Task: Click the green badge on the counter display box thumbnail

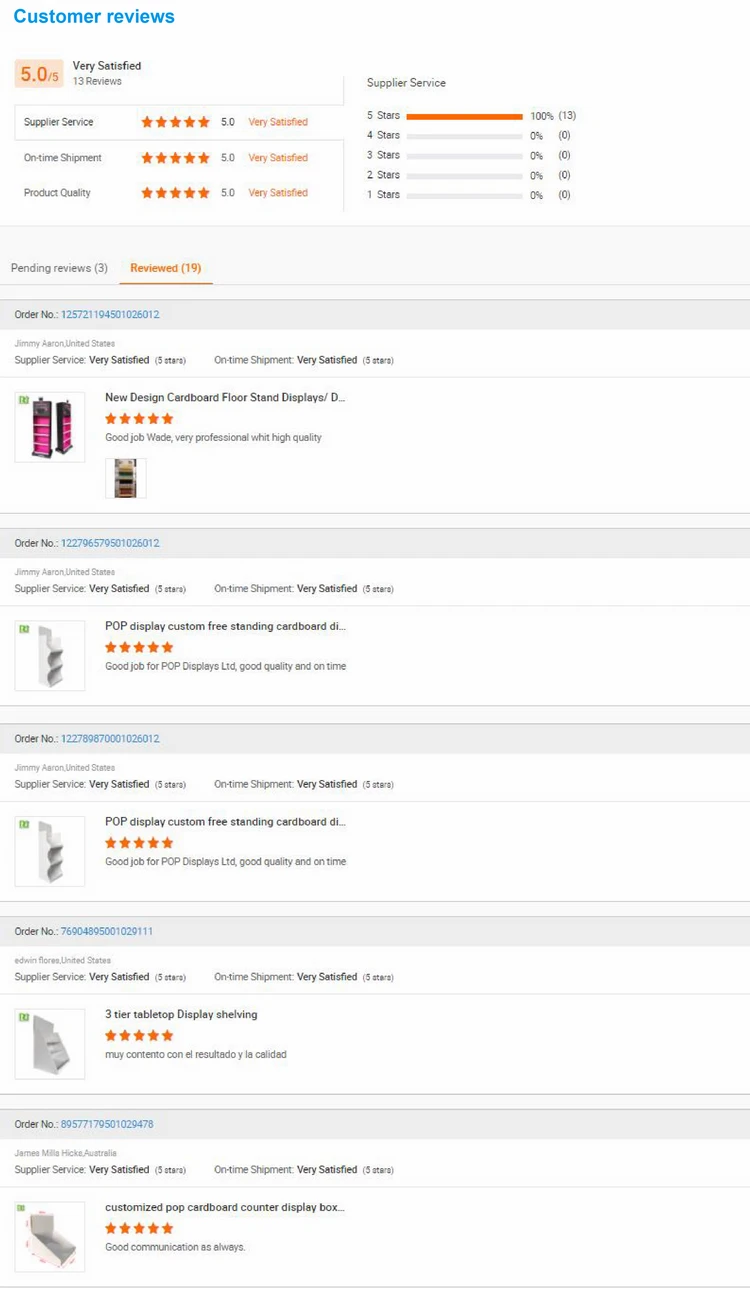Action: click(21, 1208)
